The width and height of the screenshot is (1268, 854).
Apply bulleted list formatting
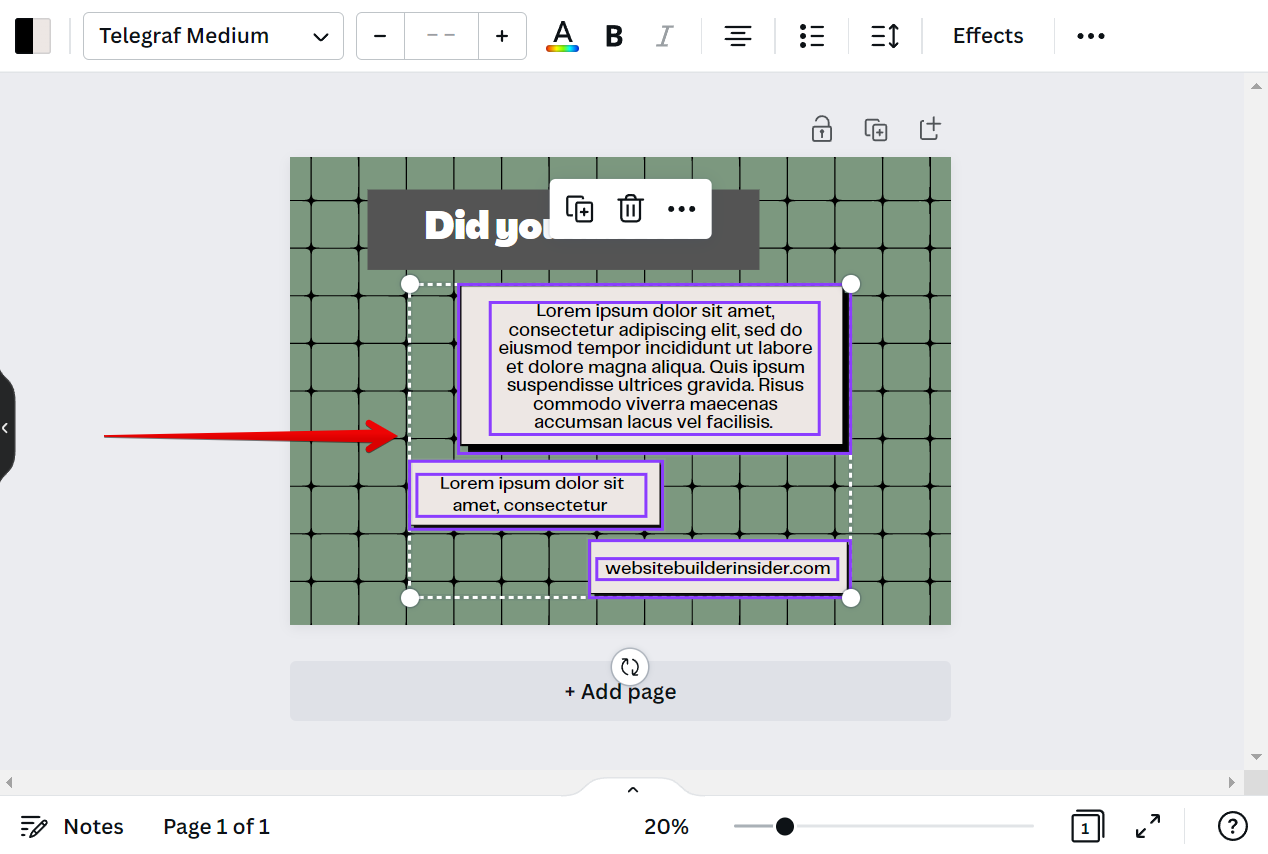811,36
